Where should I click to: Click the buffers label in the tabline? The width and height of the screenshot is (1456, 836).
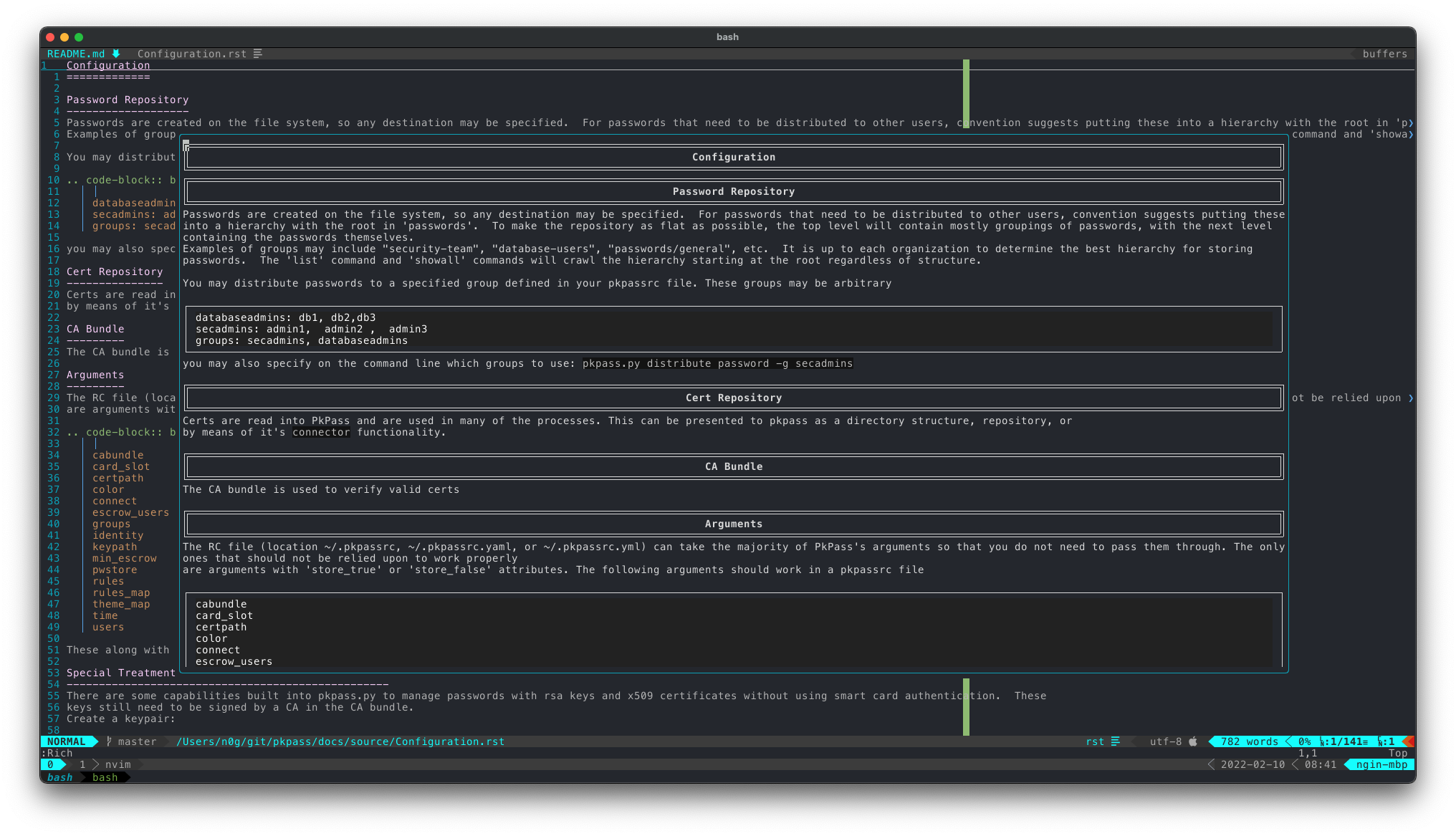tap(1384, 54)
